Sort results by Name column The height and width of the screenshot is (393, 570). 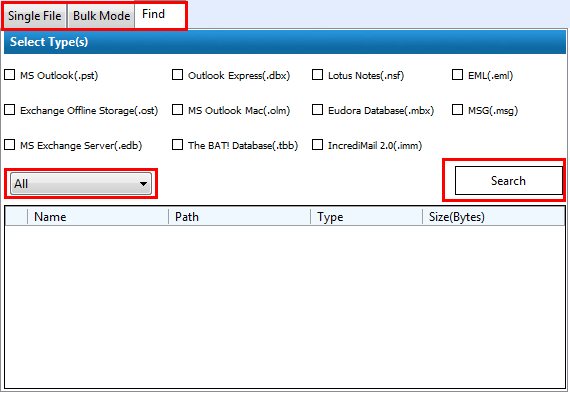98,217
